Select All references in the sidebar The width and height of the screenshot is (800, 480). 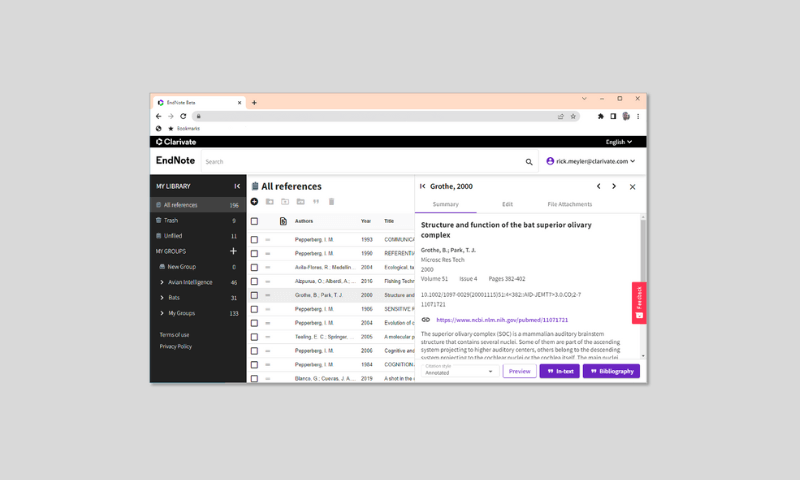pos(198,205)
